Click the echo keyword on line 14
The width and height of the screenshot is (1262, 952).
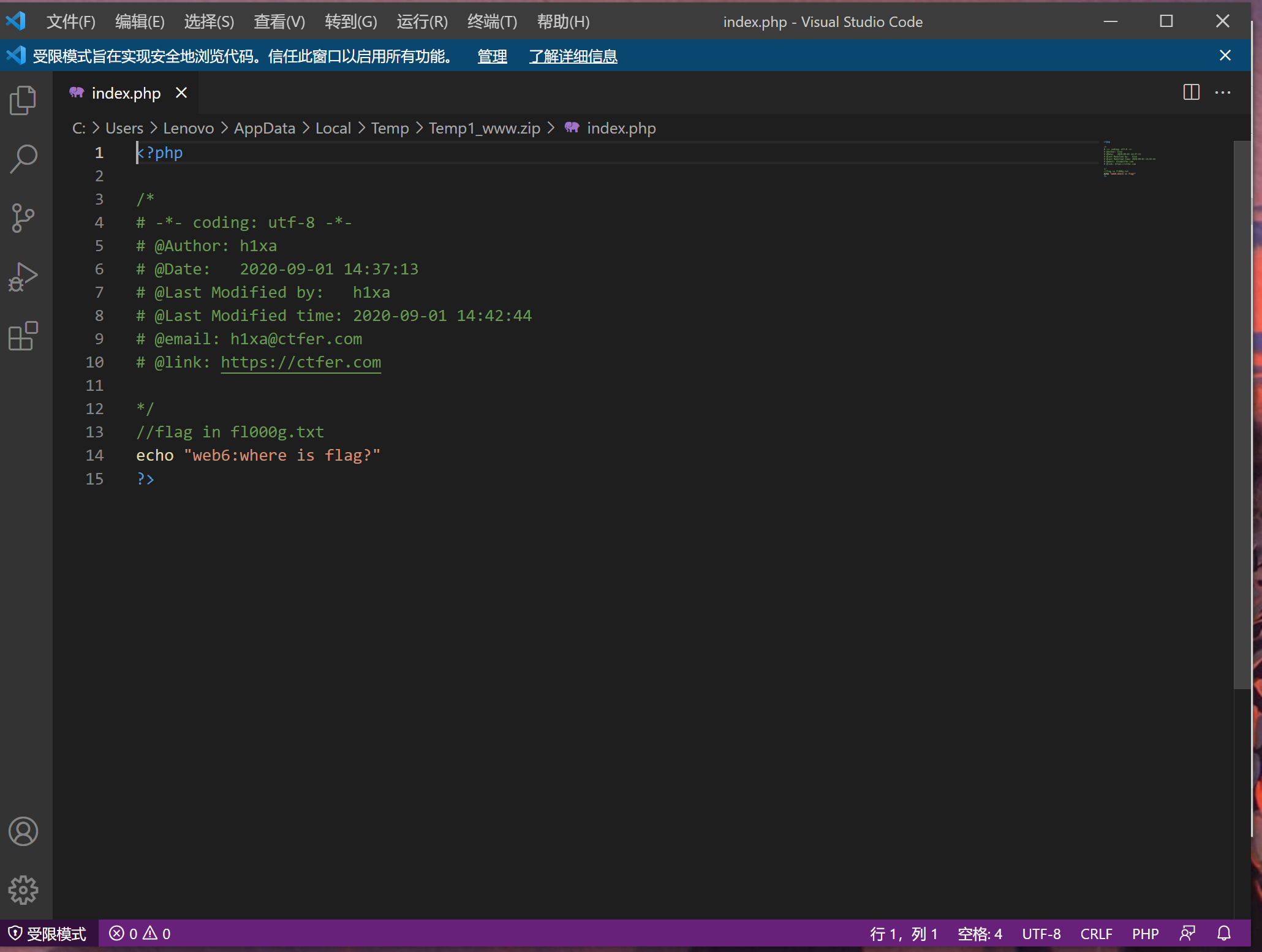coord(155,455)
